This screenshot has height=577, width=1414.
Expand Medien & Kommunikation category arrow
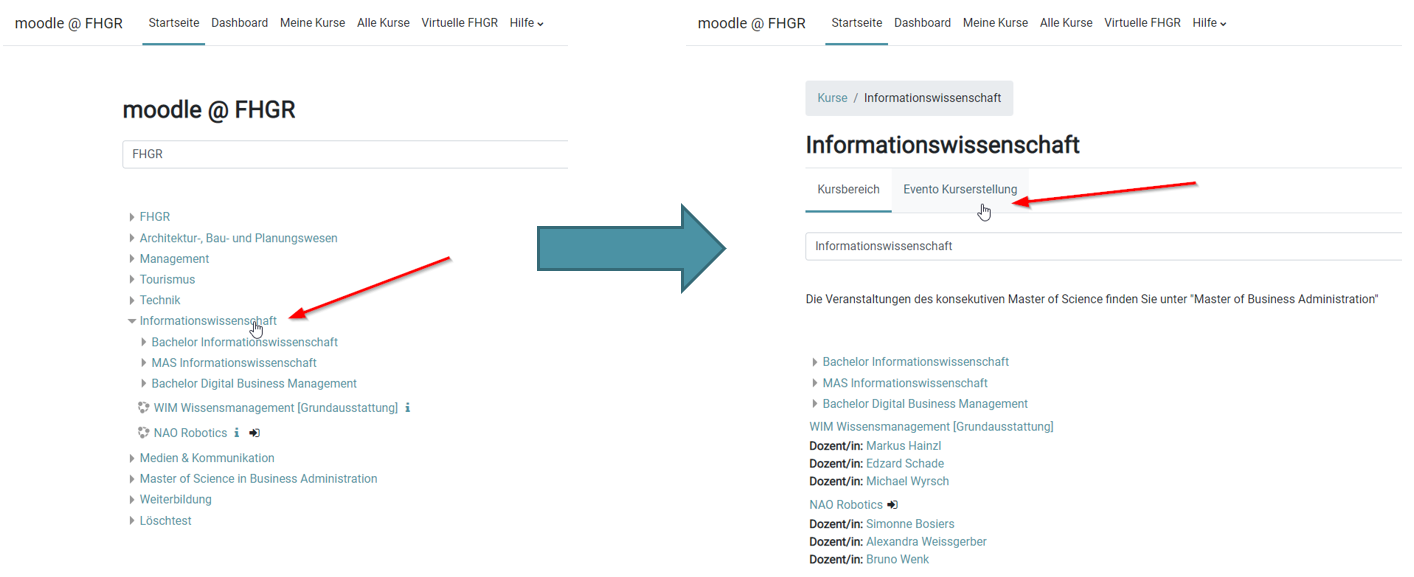[132, 458]
